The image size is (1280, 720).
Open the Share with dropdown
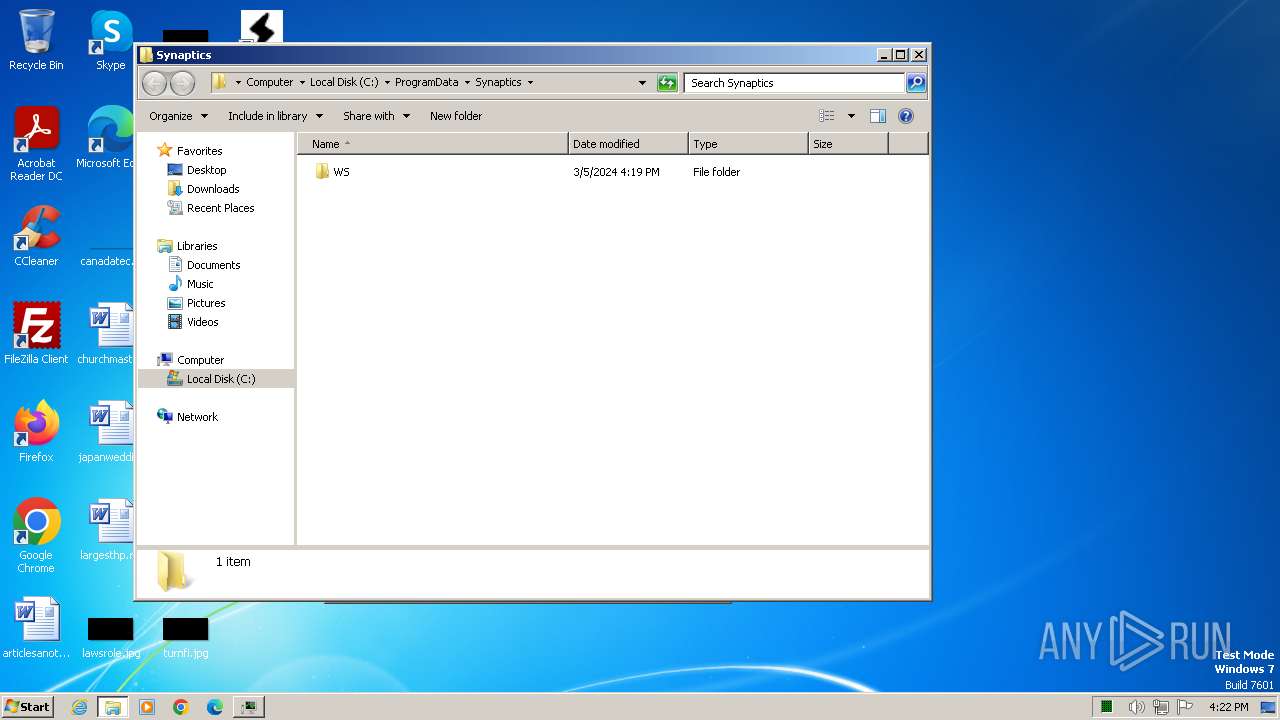click(x=377, y=116)
